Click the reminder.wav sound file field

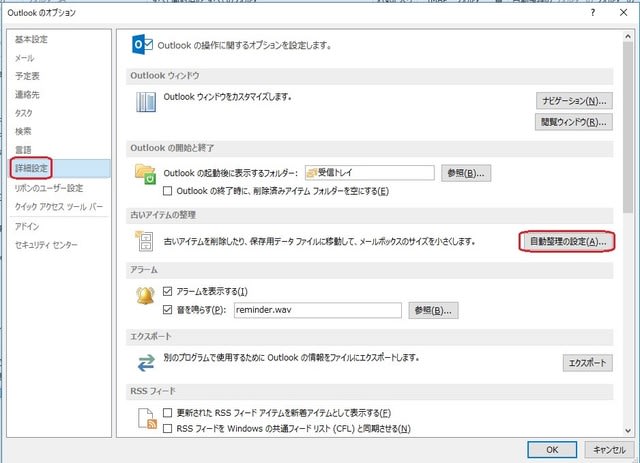318,310
